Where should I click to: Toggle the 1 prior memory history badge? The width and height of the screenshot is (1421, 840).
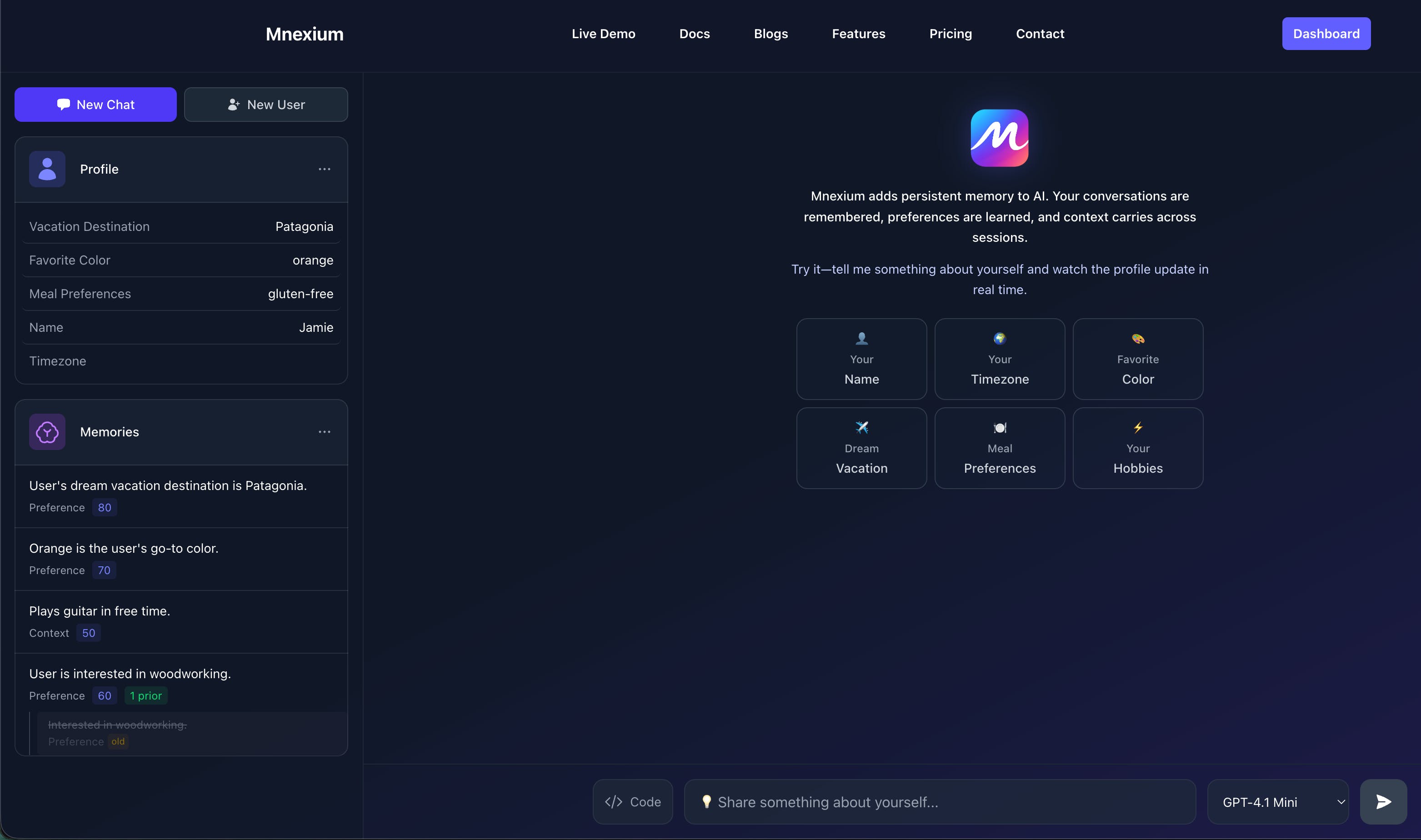coord(145,695)
